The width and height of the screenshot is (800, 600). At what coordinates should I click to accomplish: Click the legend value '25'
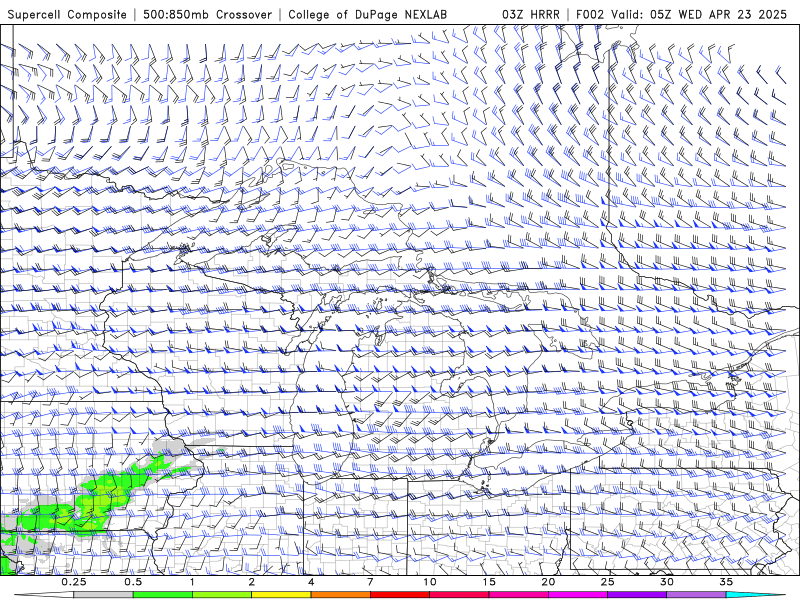pyautogui.click(x=608, y=582)
